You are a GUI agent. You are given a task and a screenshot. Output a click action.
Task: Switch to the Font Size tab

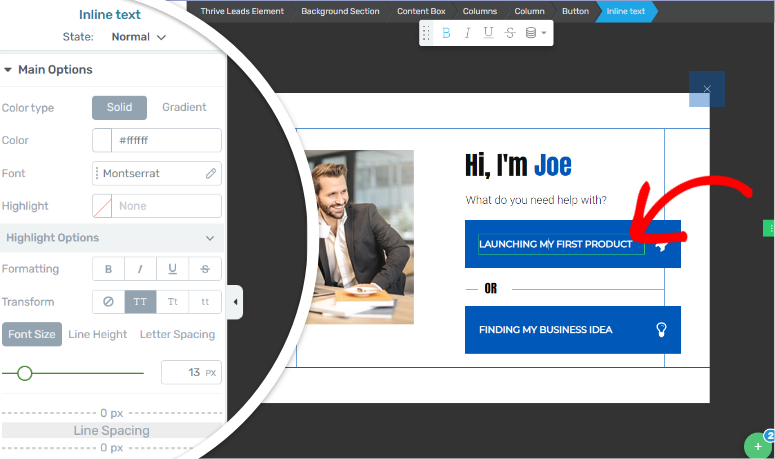pos(32,334)
